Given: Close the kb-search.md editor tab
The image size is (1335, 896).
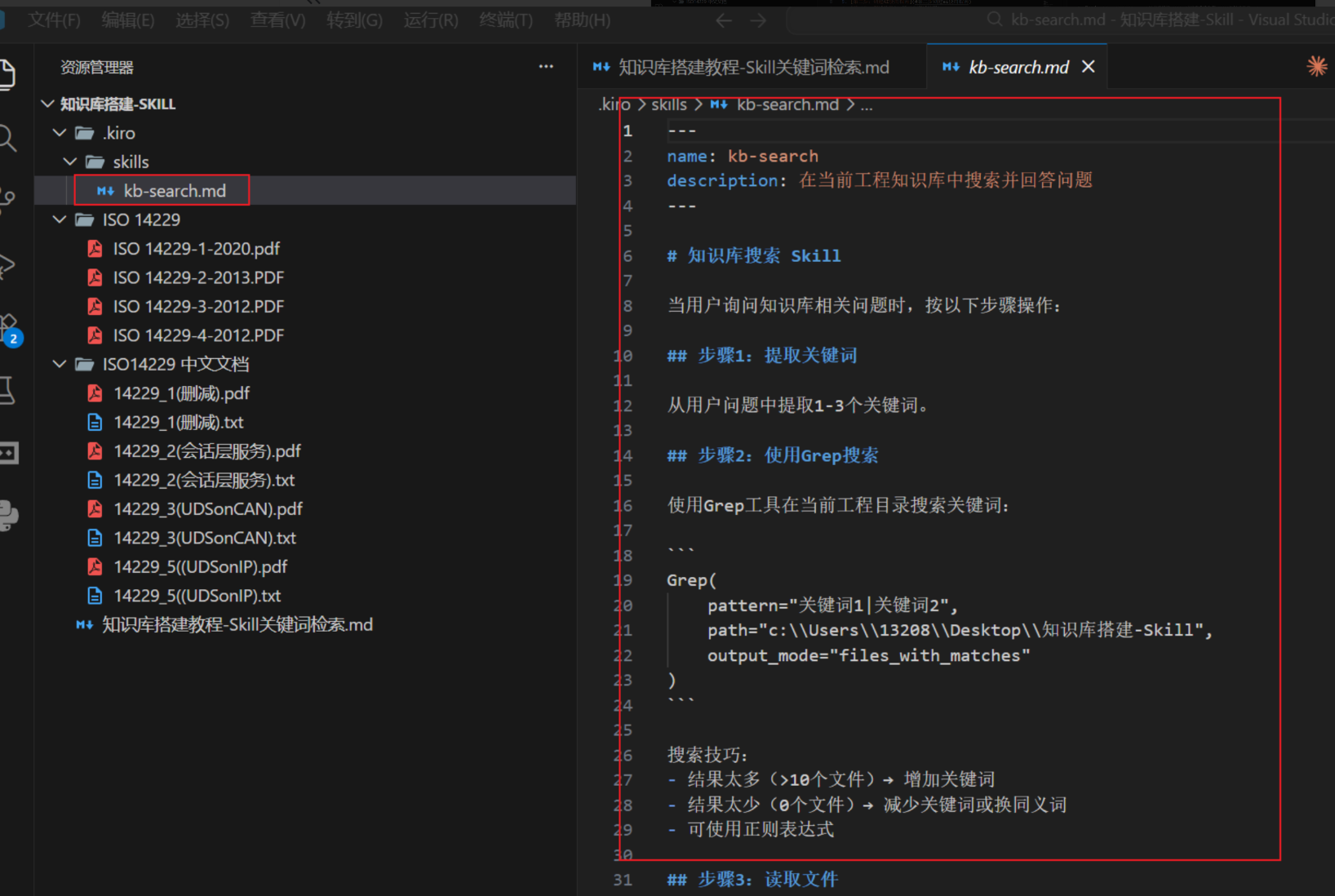Looking at the screenshot, I should coord(1088,67).
